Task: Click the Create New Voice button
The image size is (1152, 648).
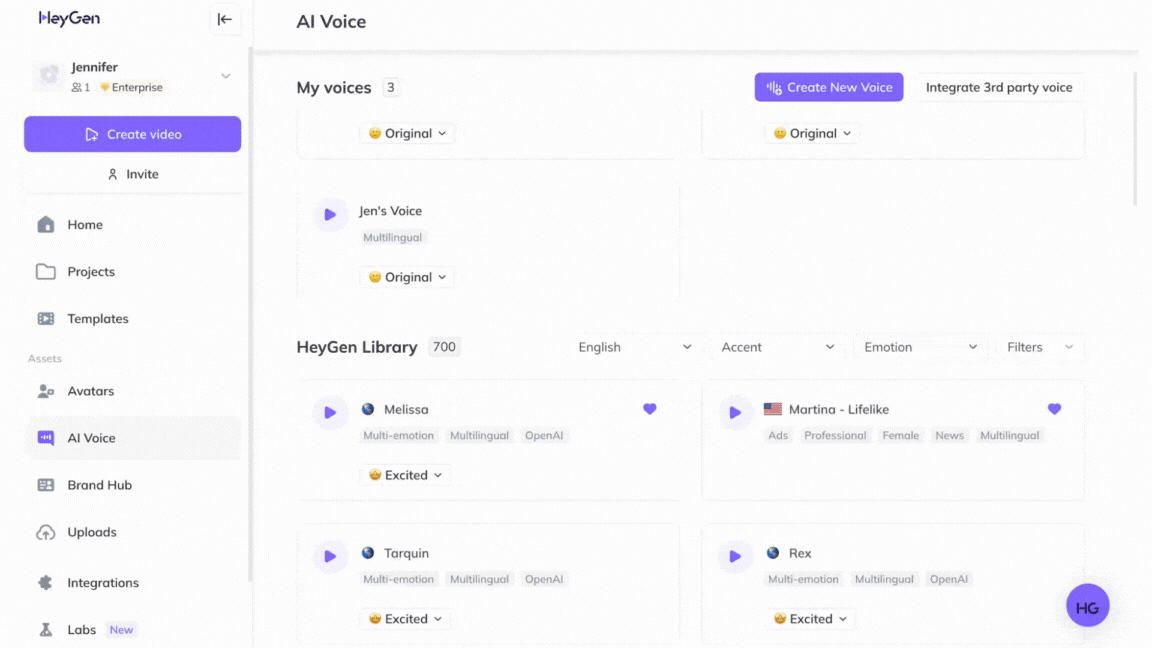Action: (829, 87)
